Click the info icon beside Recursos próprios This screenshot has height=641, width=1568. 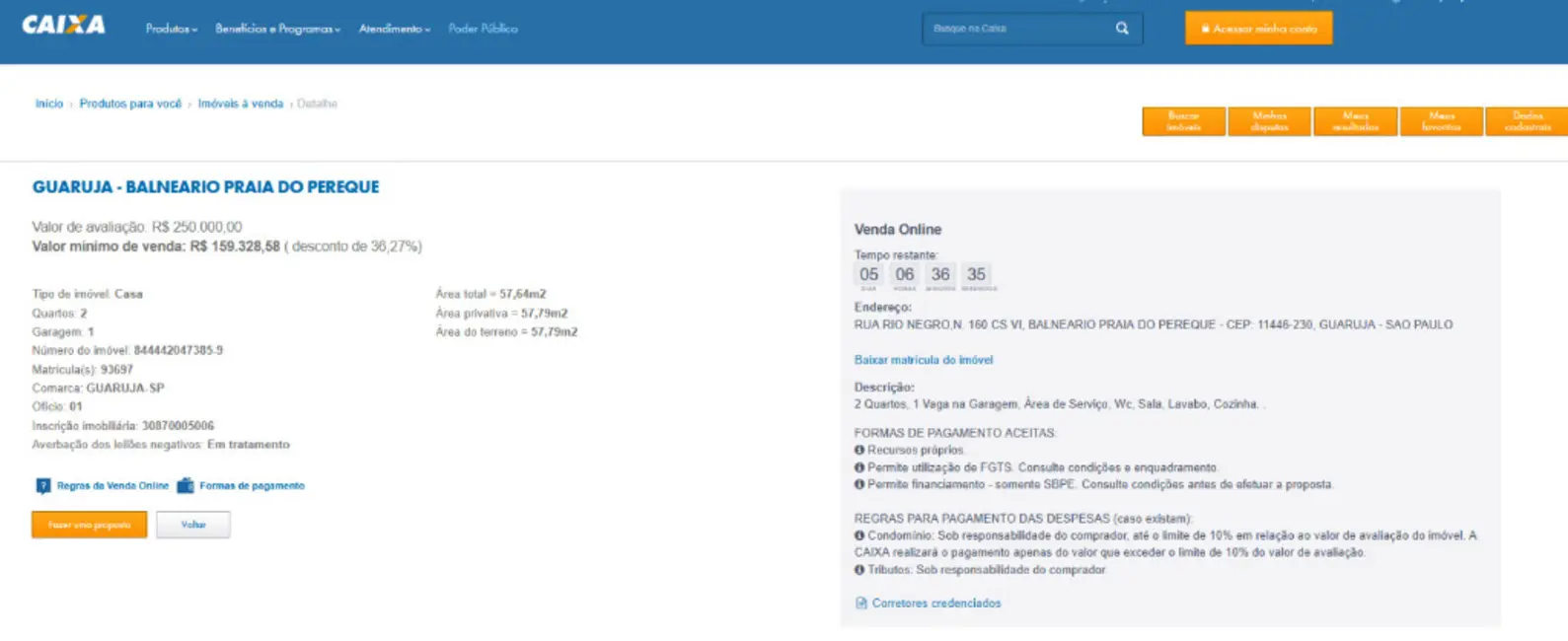tap(859, 450)
